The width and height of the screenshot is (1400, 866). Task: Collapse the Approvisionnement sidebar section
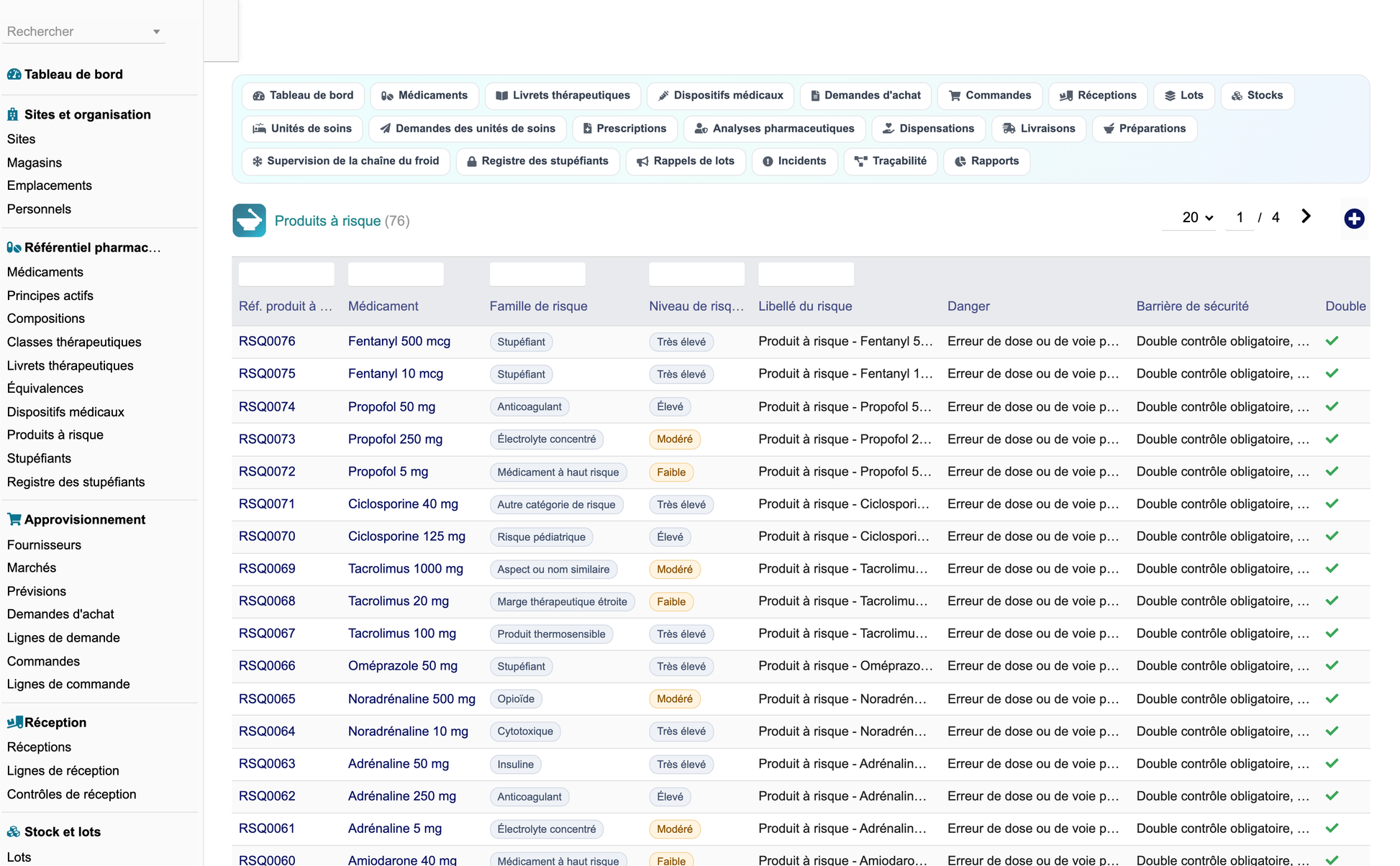pyautogui.click(x=85, y=519)
